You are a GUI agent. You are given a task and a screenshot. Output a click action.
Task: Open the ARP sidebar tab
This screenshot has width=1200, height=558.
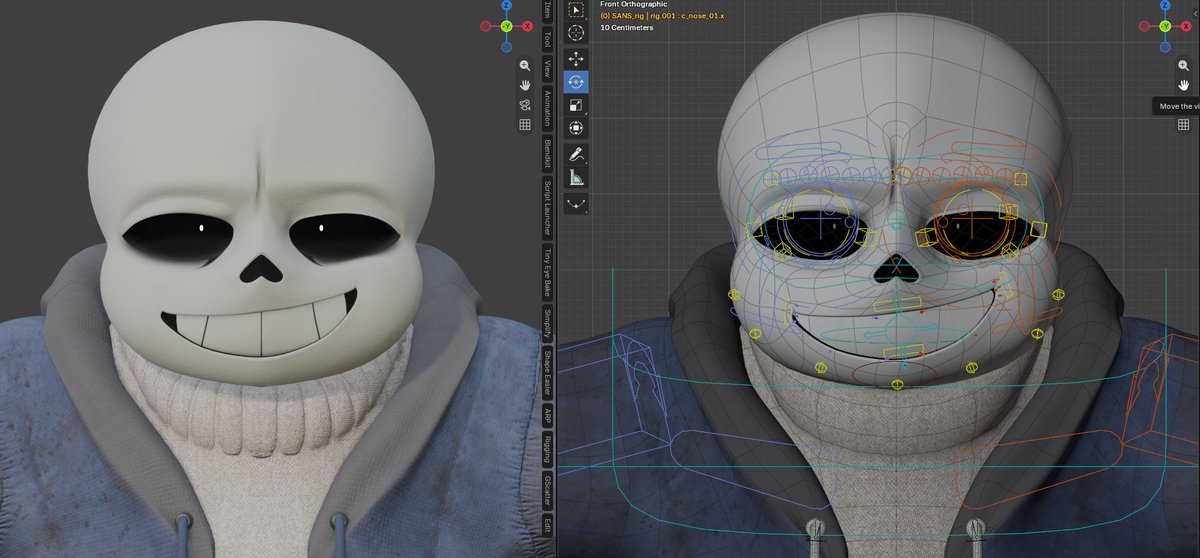pyautogui.click(x=547, y=415)
